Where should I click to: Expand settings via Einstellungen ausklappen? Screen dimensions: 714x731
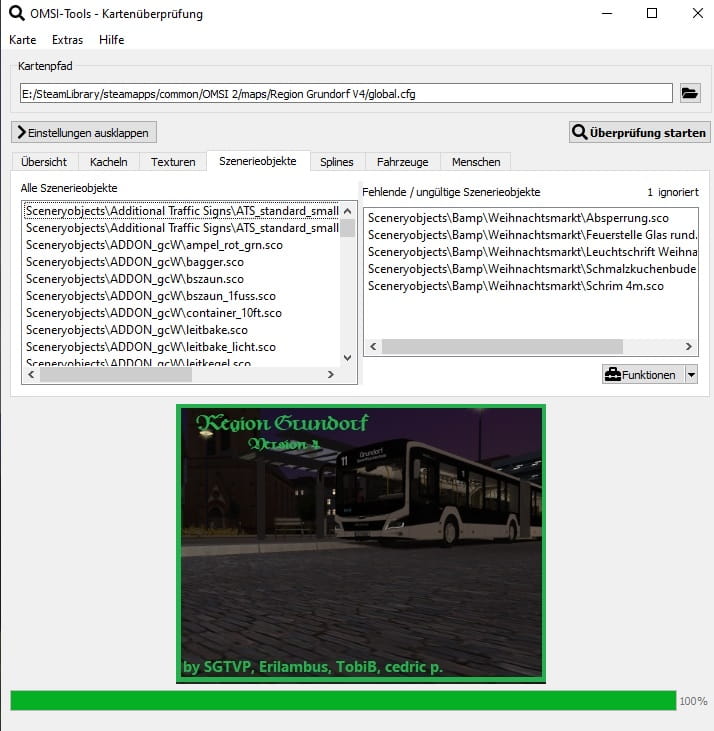(84, 132)
